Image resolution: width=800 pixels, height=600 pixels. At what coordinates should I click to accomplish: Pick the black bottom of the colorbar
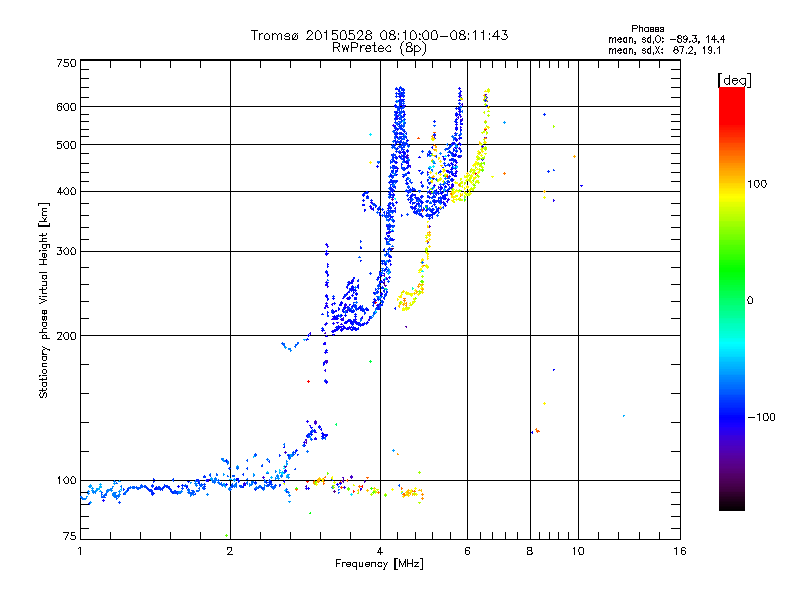tap(732, 505)
